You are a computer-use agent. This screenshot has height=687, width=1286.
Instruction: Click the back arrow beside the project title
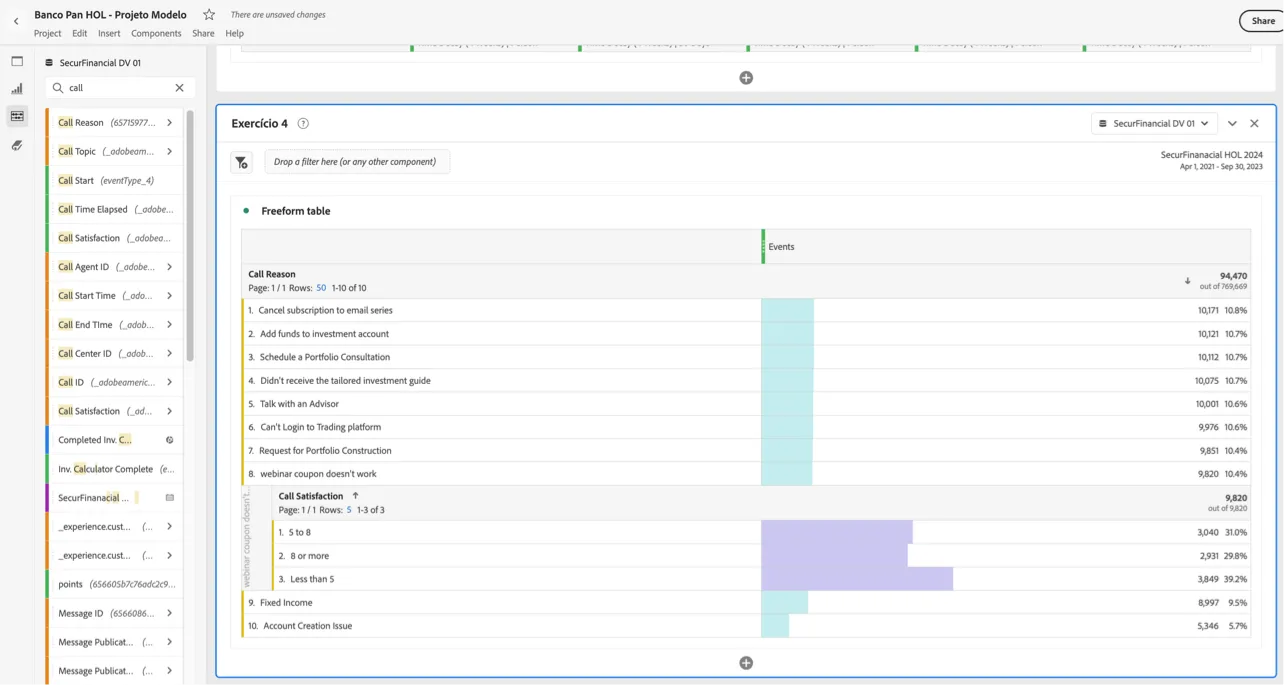(x=16, y=21)
